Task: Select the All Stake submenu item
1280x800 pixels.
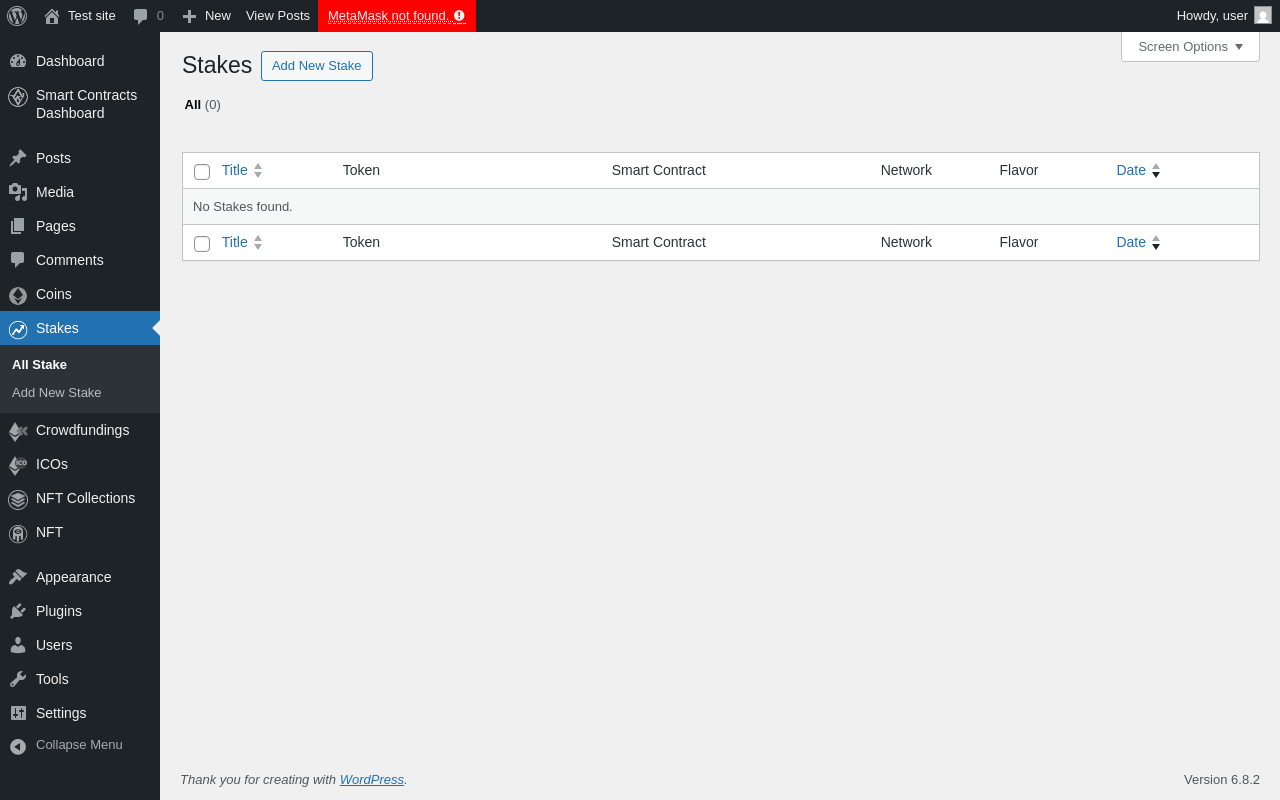Action: [x=39, y=364]
